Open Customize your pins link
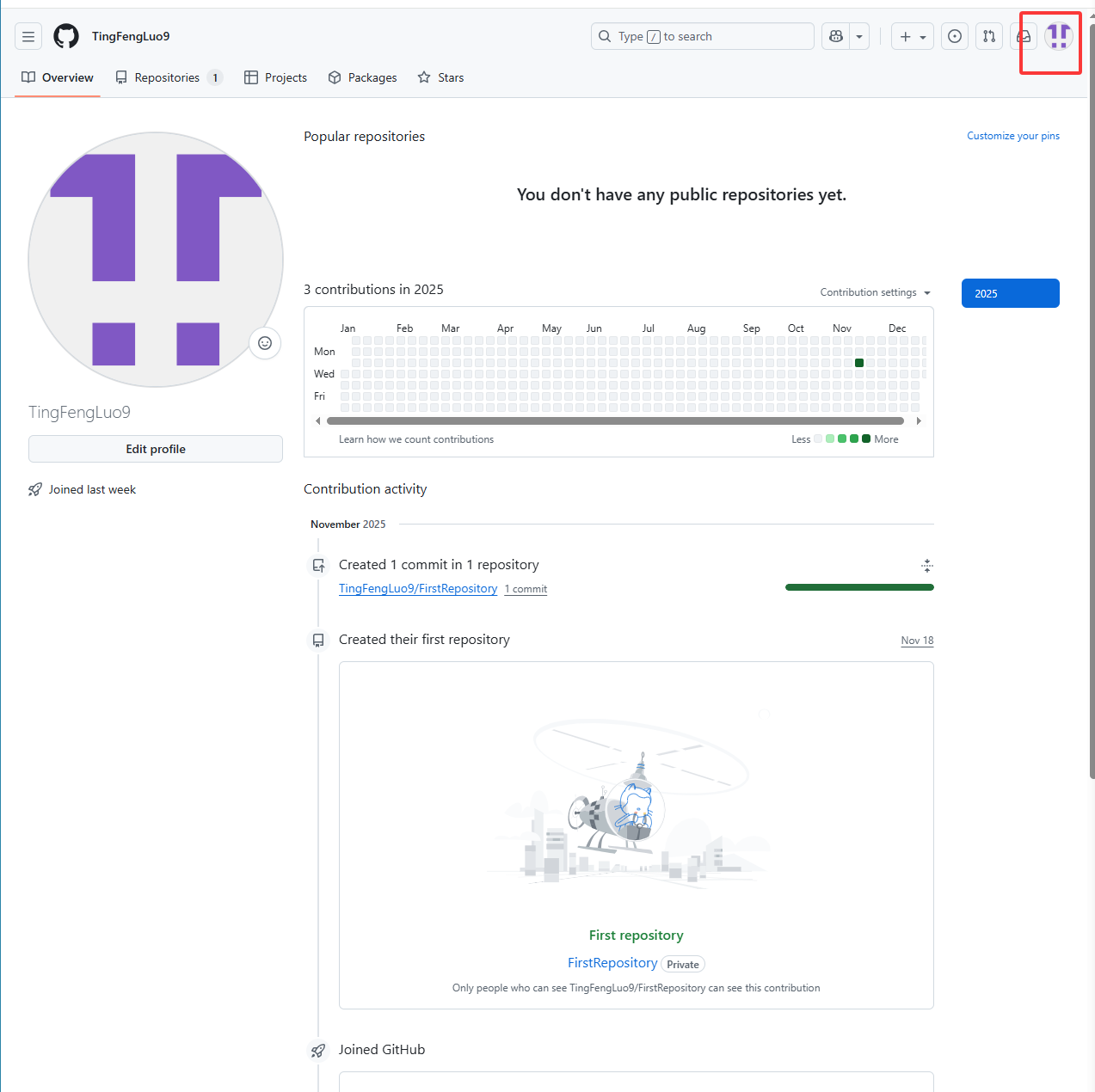The height and width of the screenshot is (1092, 1095). coord(1012,136)
